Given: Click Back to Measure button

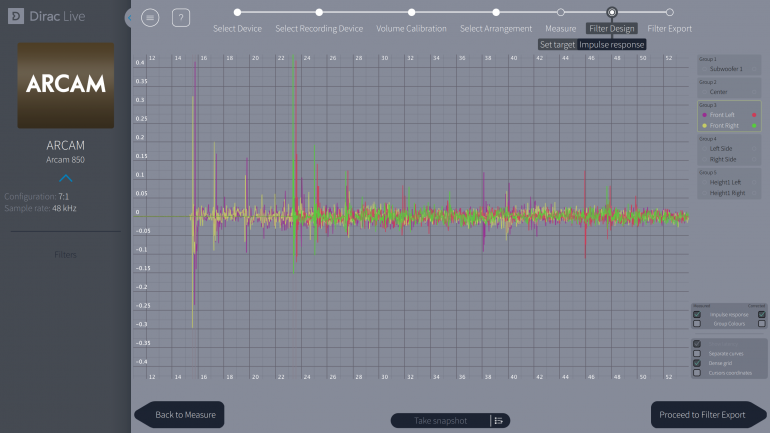Looking at the screenshot, I should click(x=182, y=414).
